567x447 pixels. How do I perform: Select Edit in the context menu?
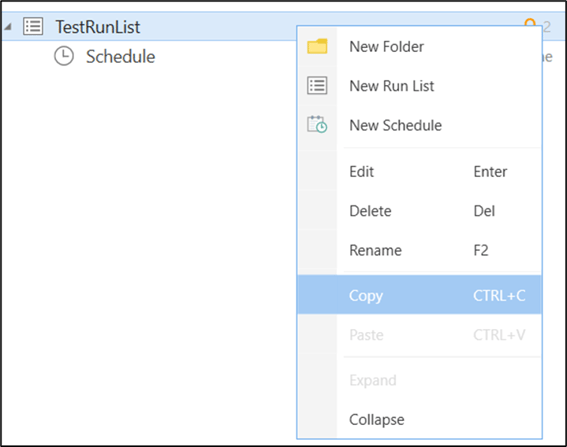(419, 172)
